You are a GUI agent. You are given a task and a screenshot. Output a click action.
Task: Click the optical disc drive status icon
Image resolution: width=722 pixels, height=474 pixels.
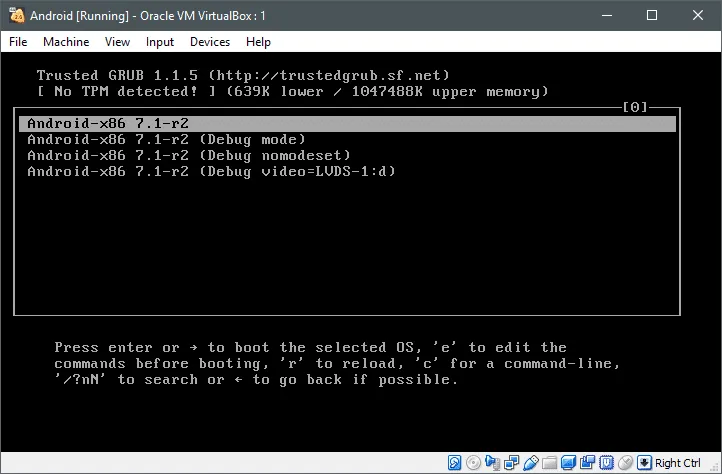473,462
